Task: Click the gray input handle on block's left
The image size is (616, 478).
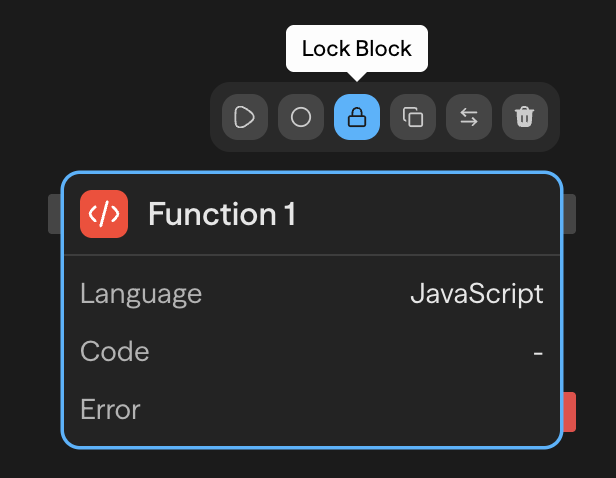Action: tap(54, 214)
